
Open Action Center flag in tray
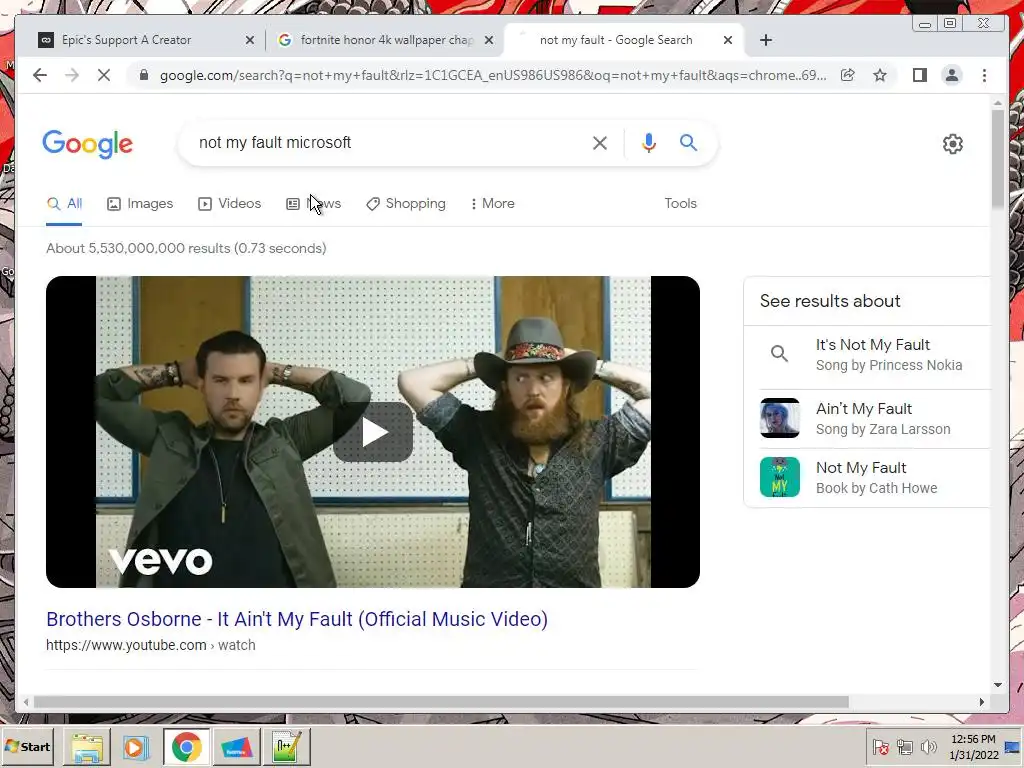(881, 746)
